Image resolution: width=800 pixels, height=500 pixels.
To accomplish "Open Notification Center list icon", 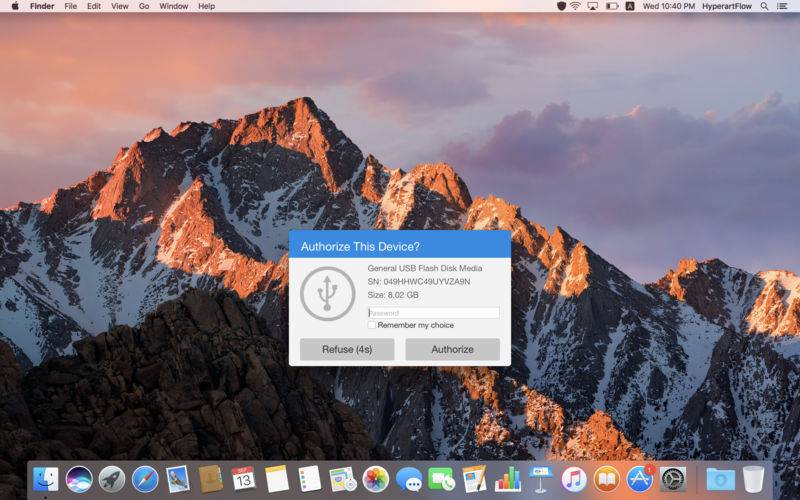I will coord(782,6).
